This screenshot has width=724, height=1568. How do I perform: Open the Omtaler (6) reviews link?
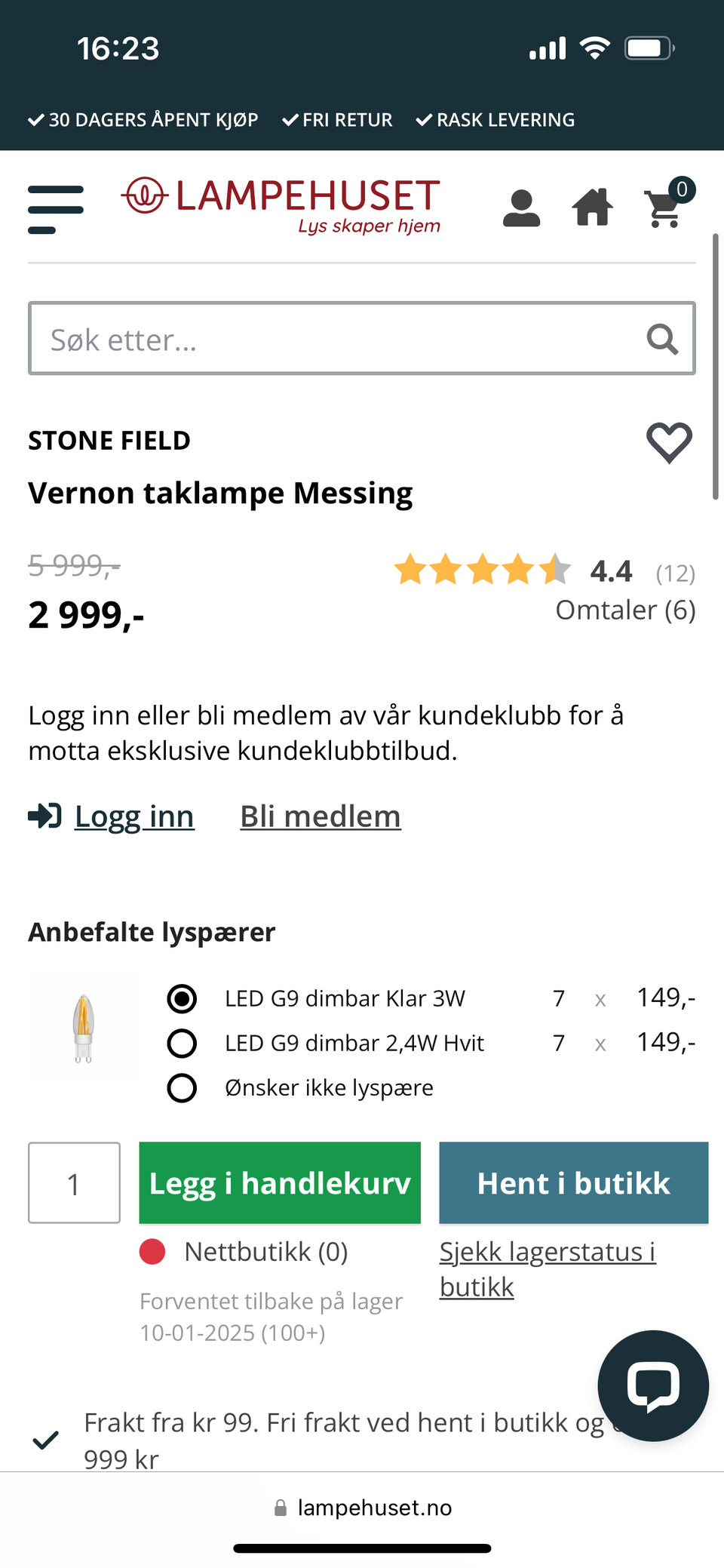tap(625, 610)
